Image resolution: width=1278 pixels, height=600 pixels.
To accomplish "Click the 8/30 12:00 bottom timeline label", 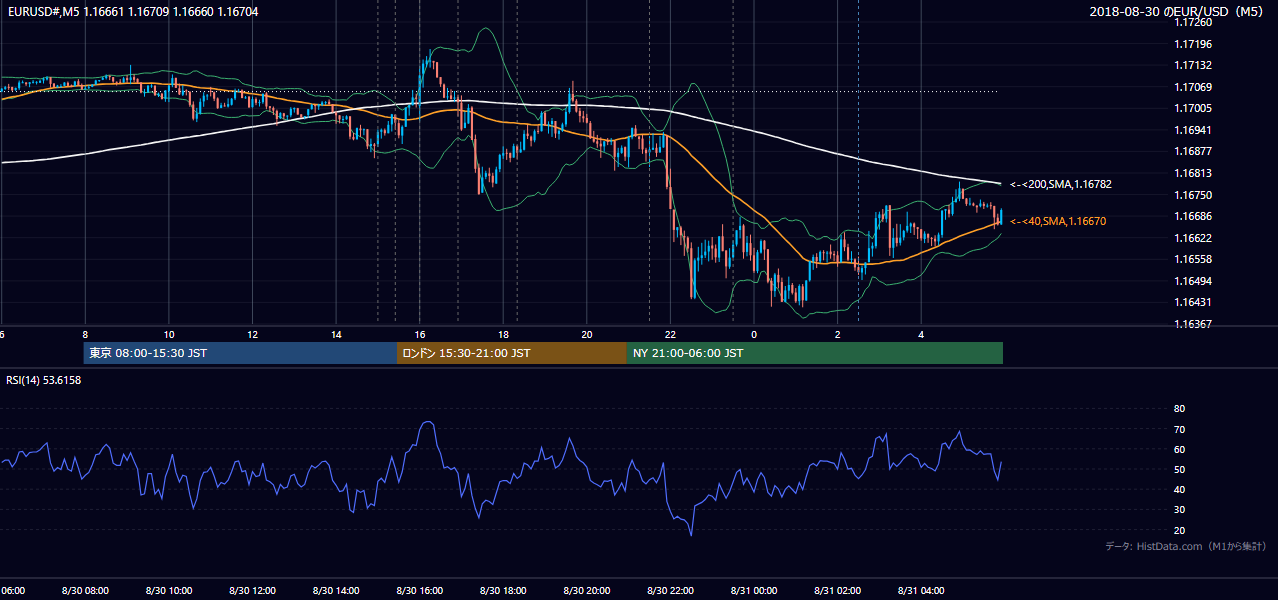I will point(252,590).
